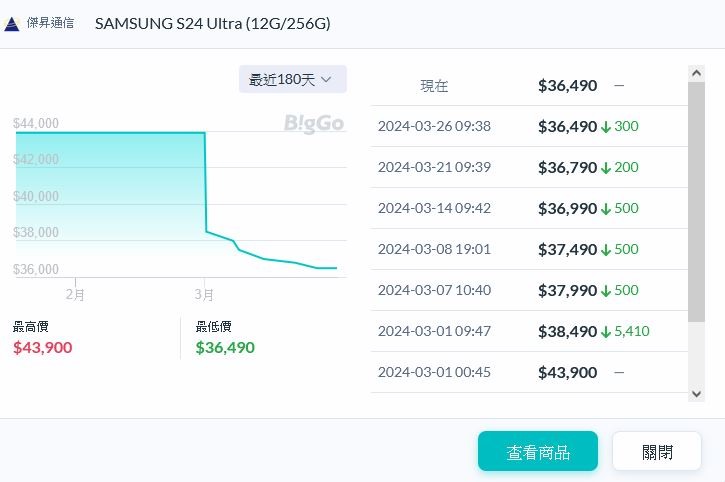Viewport: 725px width, 482px height.
Task: Click the down arrow in the 2024-03-07 row
Action: [x=606, y=291]
